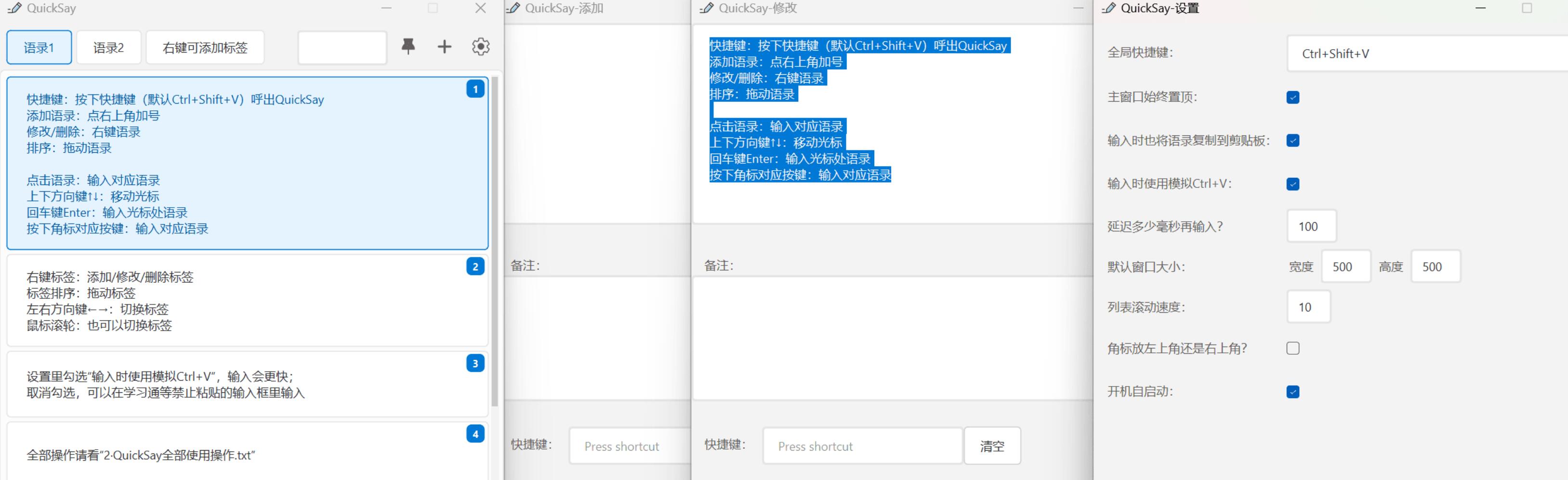Click the 清空 button in 修改 window
This screenshot has width=1568, height=480.
click(x=992, y=446)
